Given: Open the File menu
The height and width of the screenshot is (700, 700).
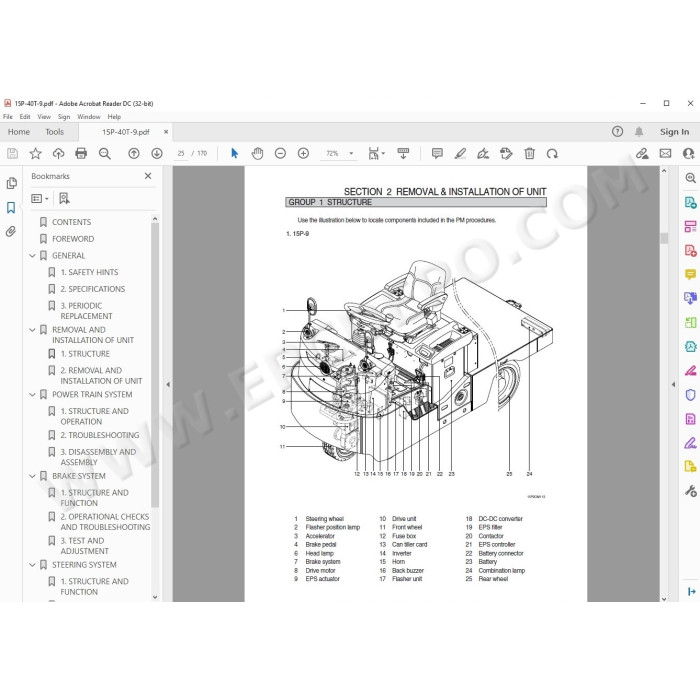Looking at the screenshot, I should 8,117.
